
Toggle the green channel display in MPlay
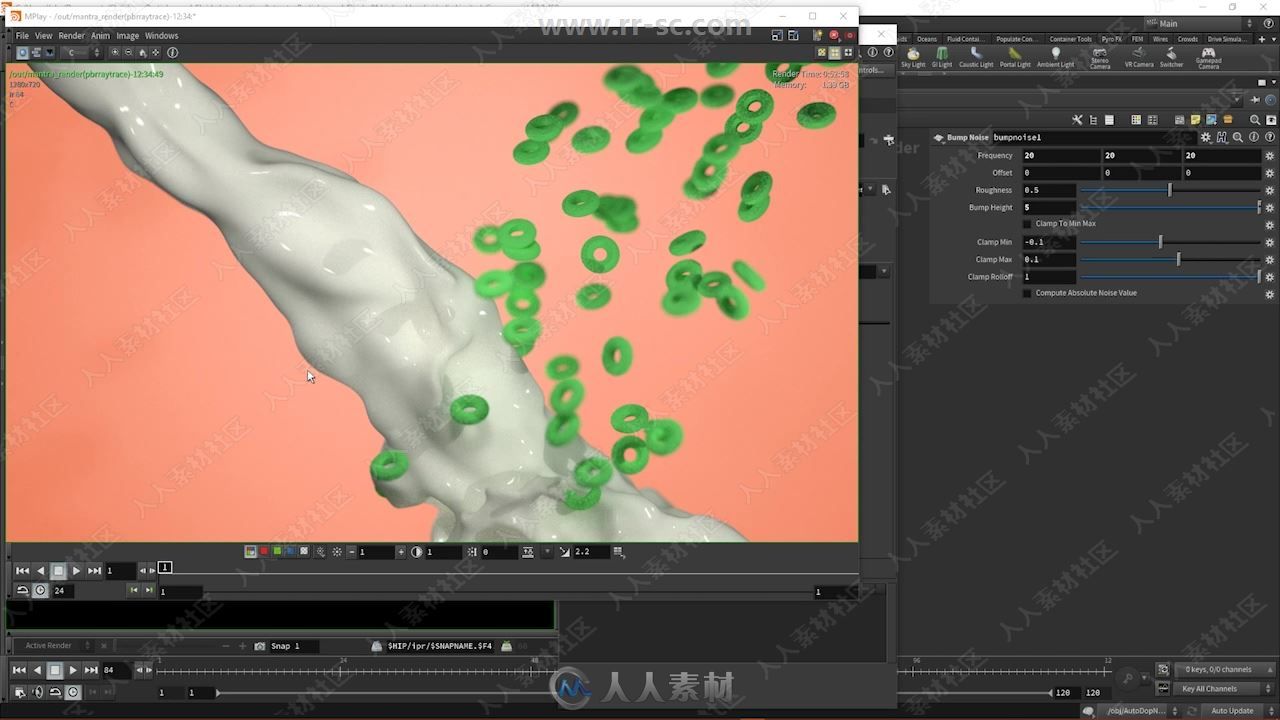[x=277, y=551]
